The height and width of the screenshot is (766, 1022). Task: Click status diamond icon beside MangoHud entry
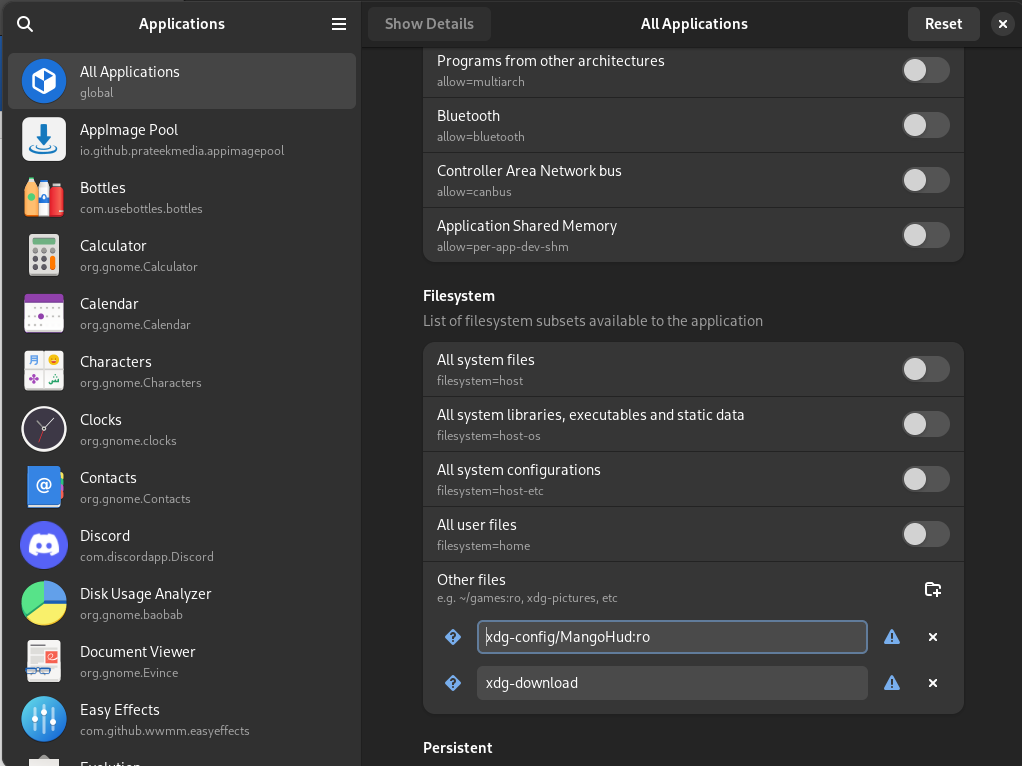pyautogui.click(x=453, y=637)
